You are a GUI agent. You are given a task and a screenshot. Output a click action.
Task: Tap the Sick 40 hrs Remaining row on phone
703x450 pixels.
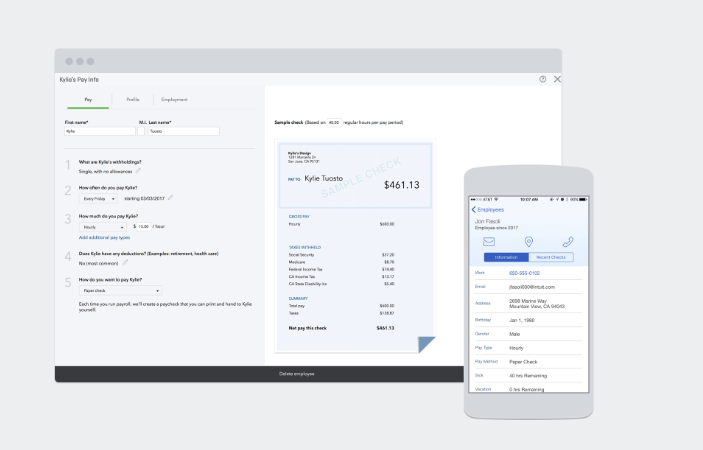tap(529, 376)
